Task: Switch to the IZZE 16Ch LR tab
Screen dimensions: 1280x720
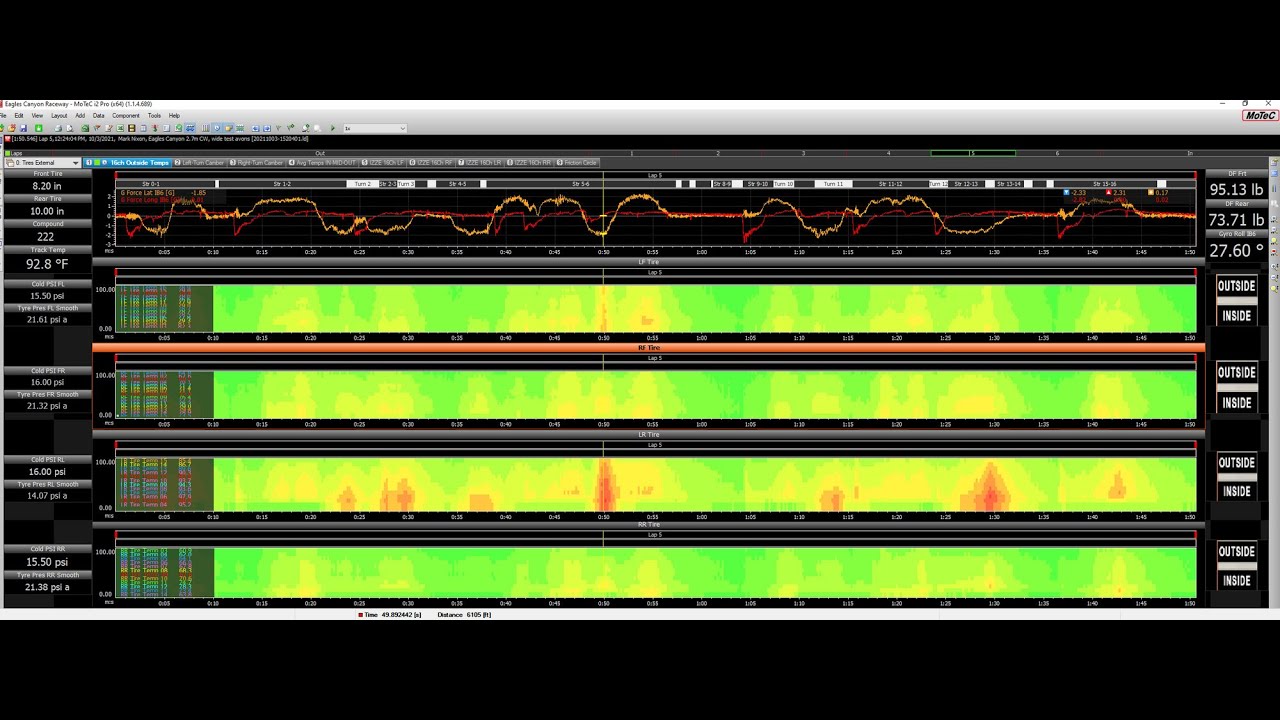Action: 480,162
